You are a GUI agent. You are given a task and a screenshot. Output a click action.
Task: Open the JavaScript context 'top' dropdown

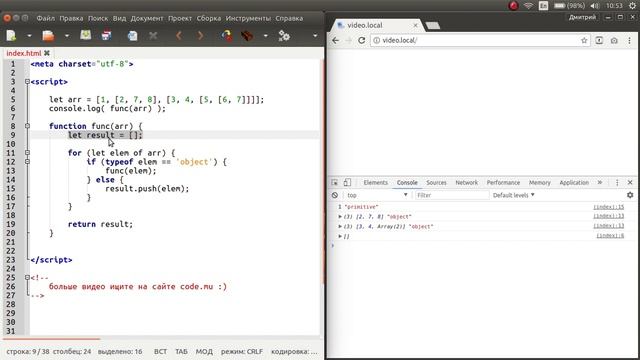[377, 195]
